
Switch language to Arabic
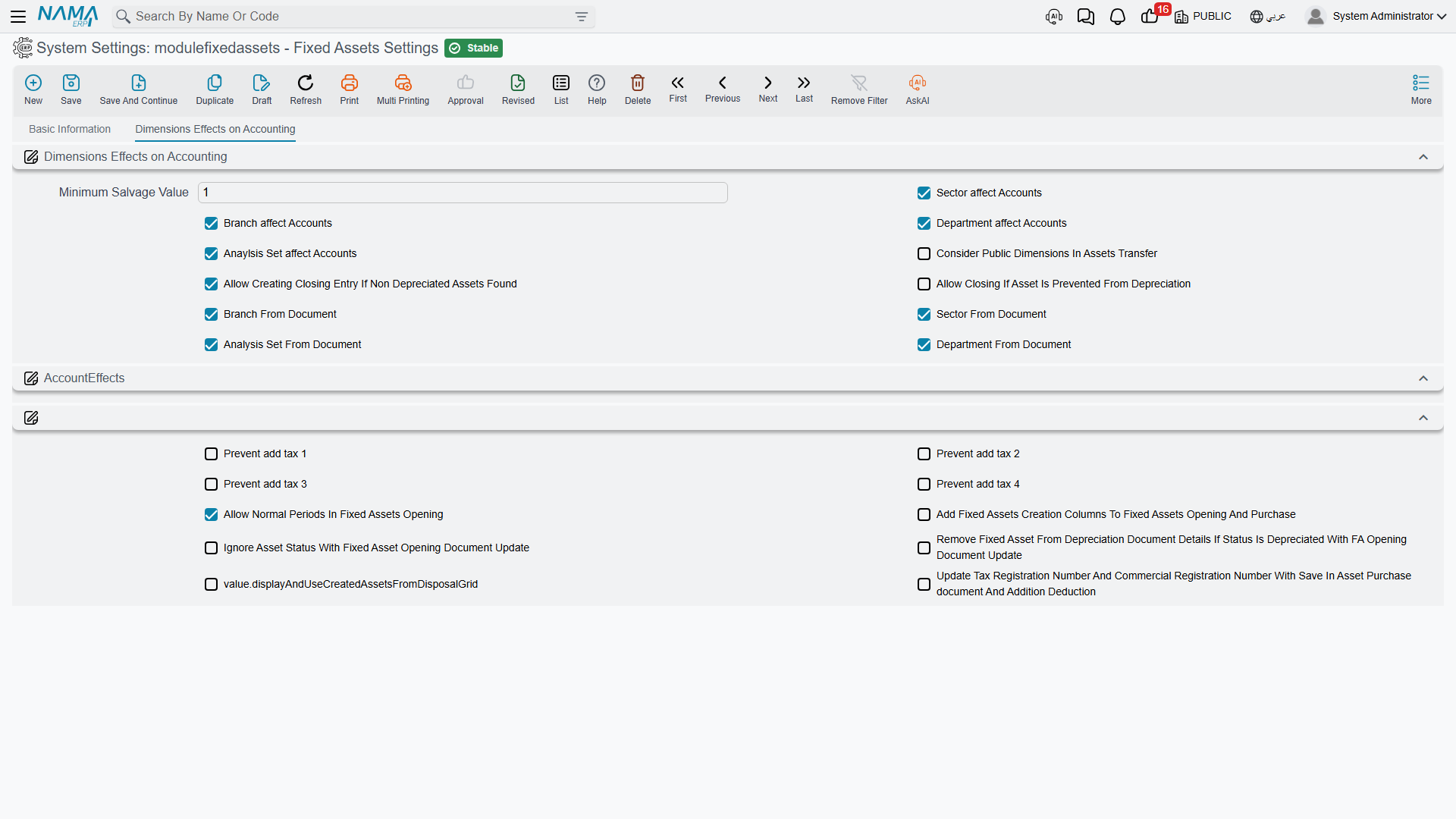coord(1268,17)
